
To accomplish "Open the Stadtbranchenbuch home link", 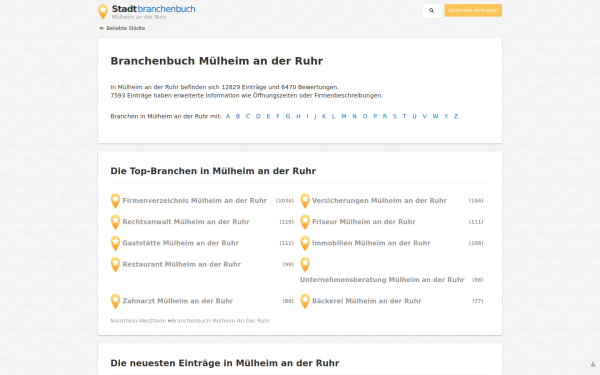I will (x=153, y=9).
